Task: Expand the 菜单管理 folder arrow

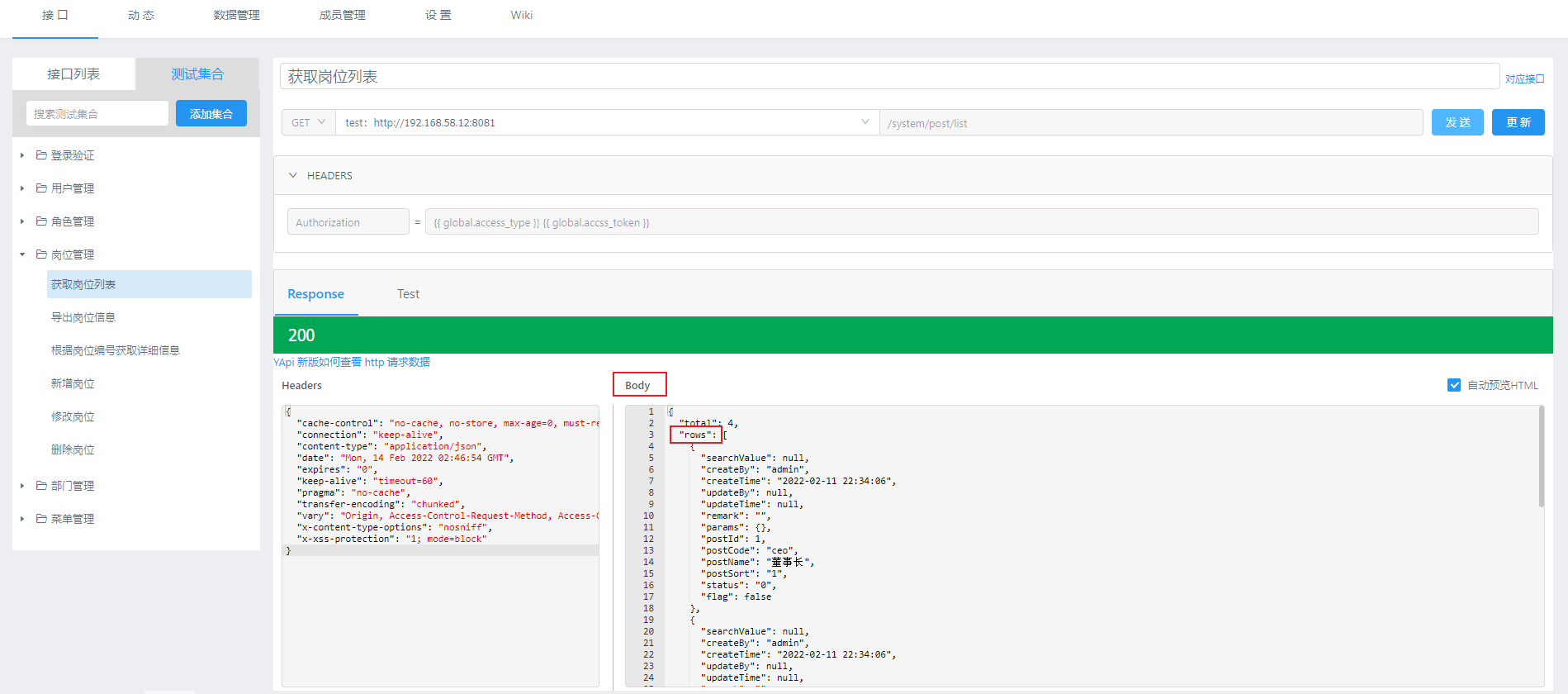Action: (x=22, y=519)
